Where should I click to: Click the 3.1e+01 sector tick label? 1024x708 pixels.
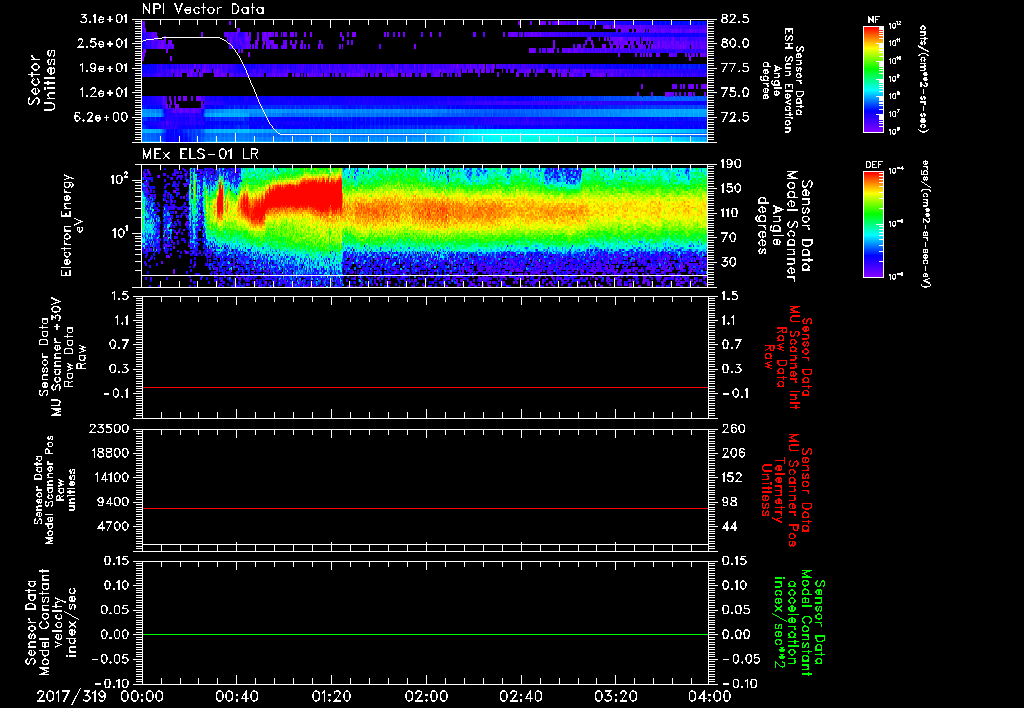[x=104, y=19]
